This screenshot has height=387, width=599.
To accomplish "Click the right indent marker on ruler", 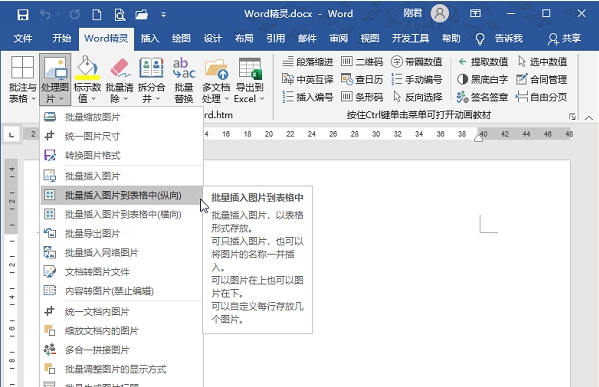I will (x=478, y=138).
